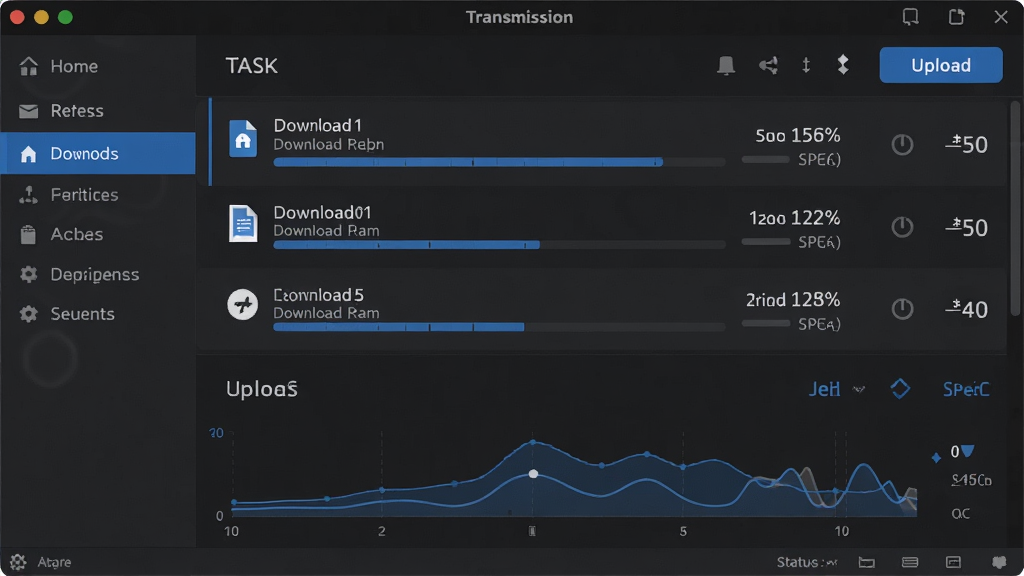Click the panel layout icon in status bar

click(x=953, y=562)
